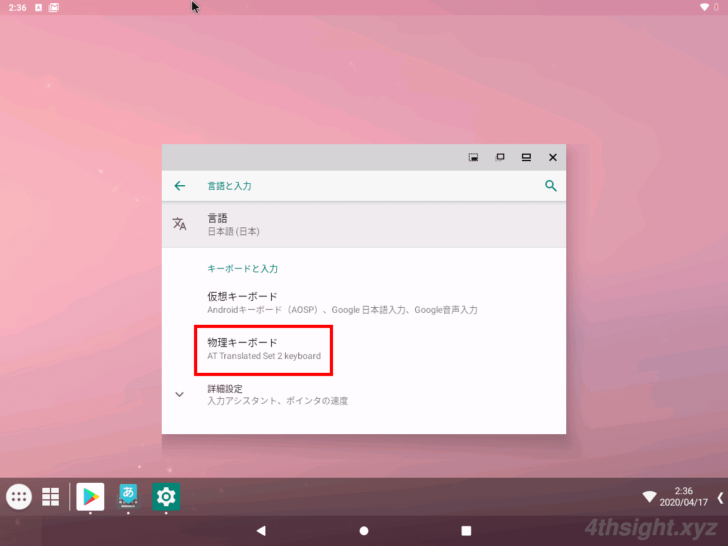Click the picture-in-picture window button in title bar
728x546 pixels.
click(x=473, y=157)
